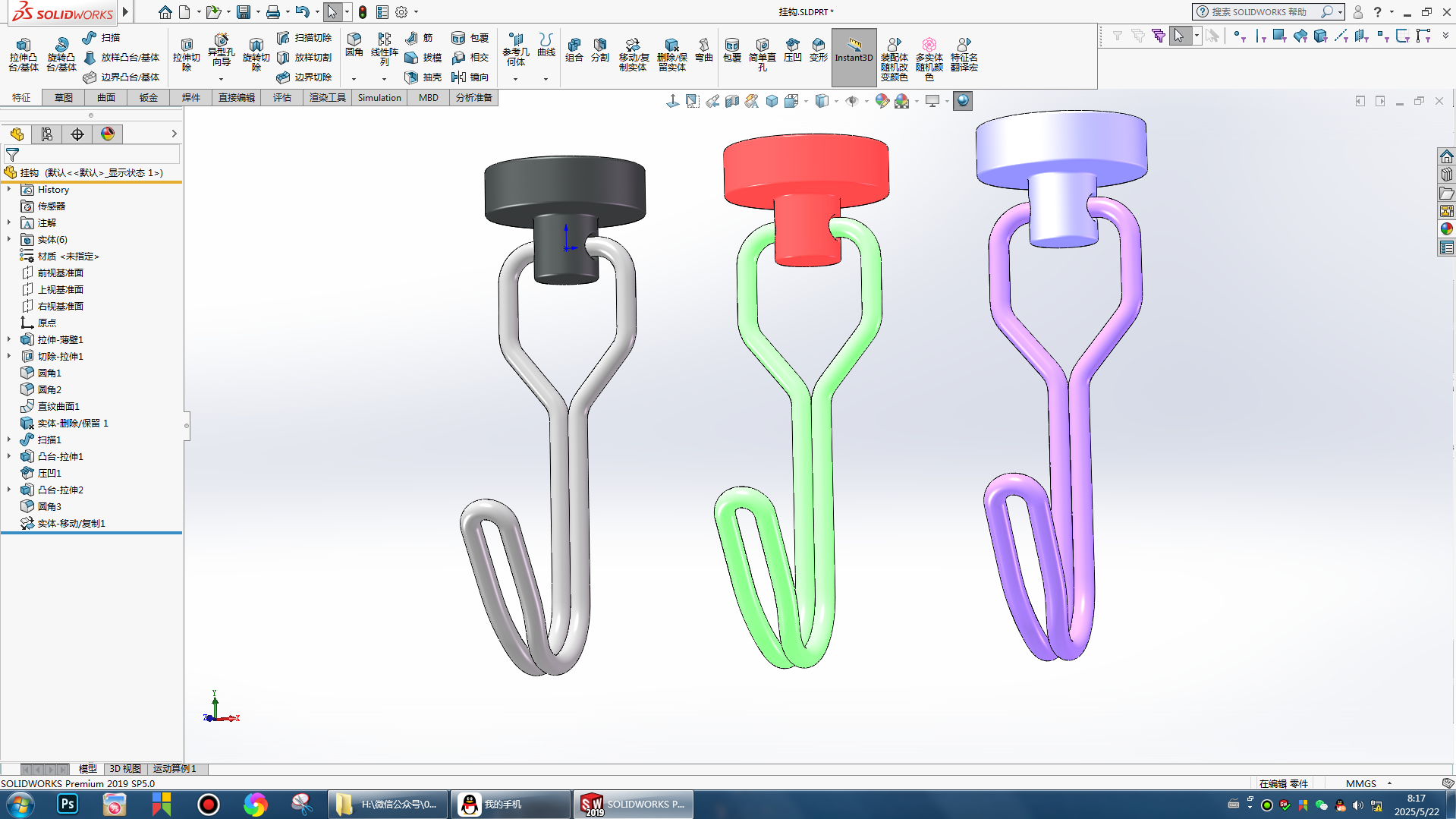Click the Edit Appearance color ball icon

882,101
